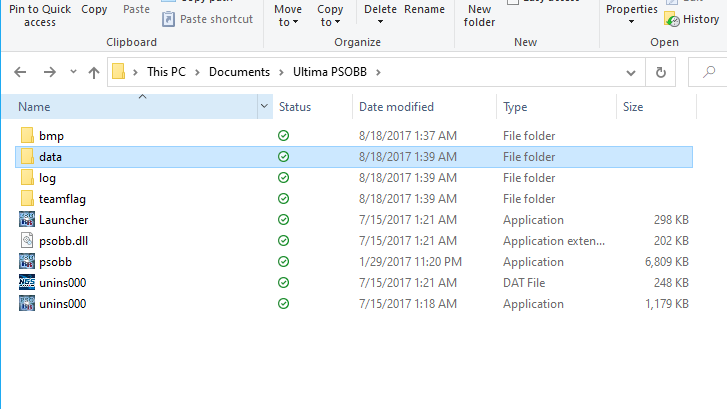Open recent locations dropdown
The width and height of the screenshot is (727, 409).
click(73, 72)
